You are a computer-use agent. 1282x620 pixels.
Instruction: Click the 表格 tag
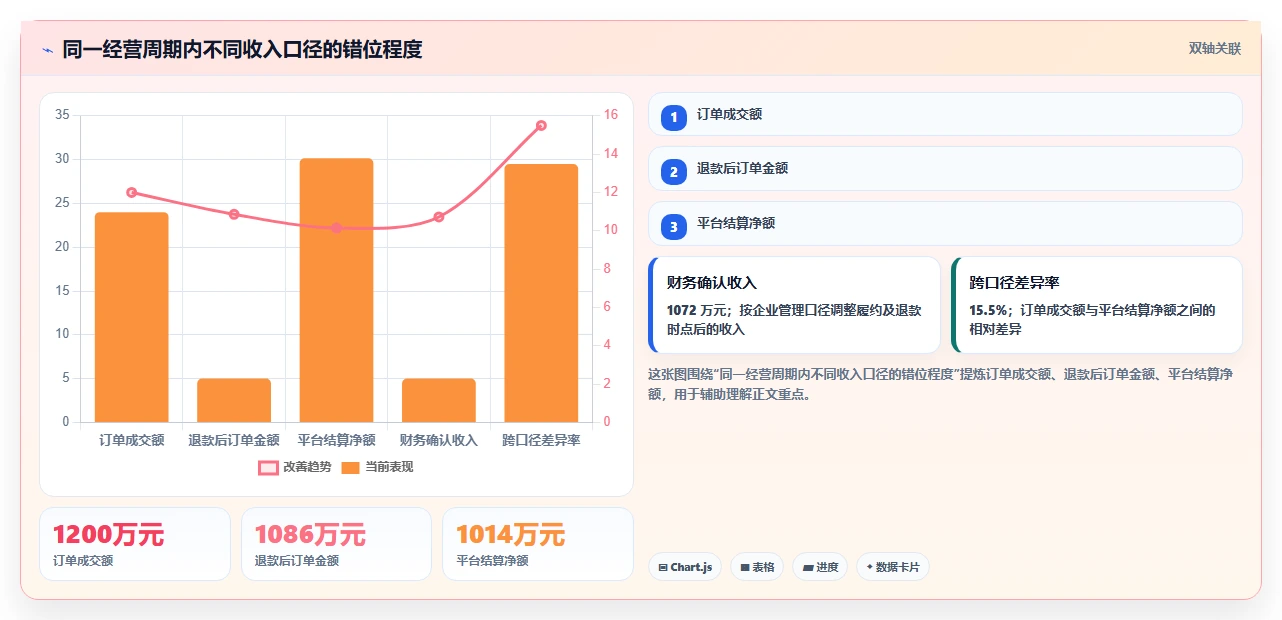coord(757,567)
